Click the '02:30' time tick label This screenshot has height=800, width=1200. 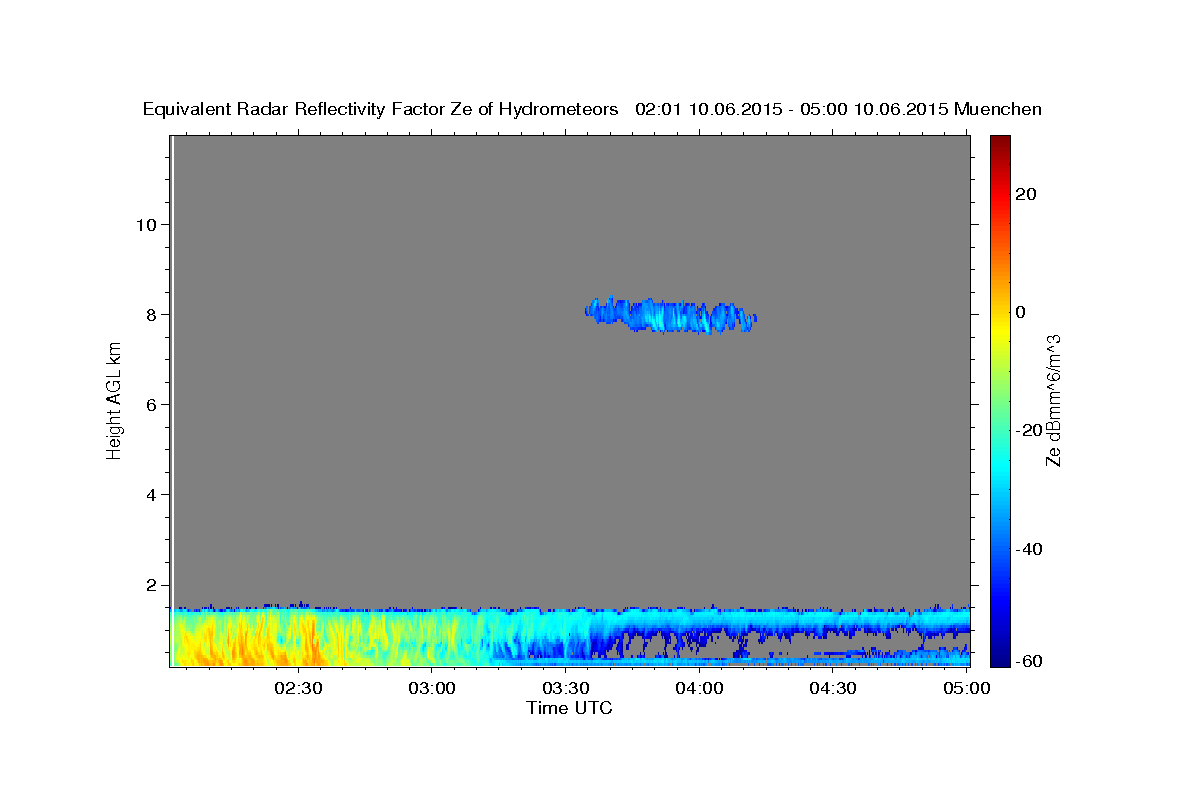[299, 688]
